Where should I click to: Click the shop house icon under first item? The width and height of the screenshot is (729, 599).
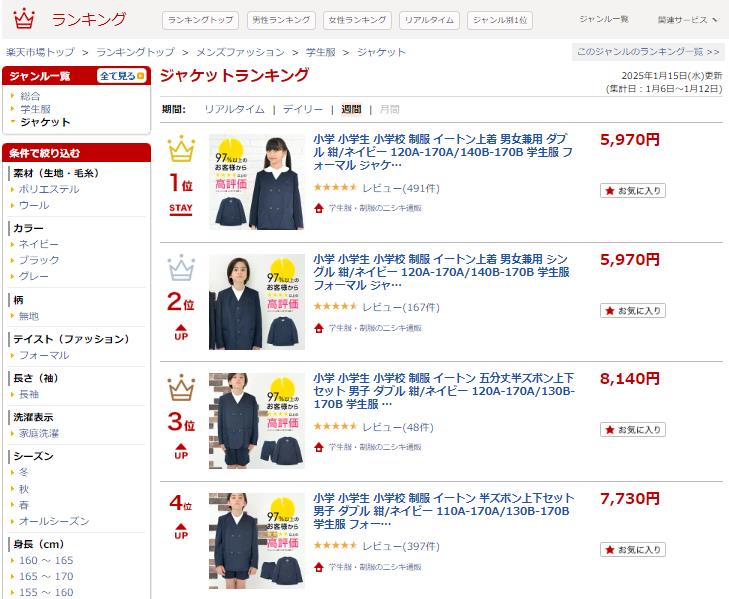coord(318,208)
